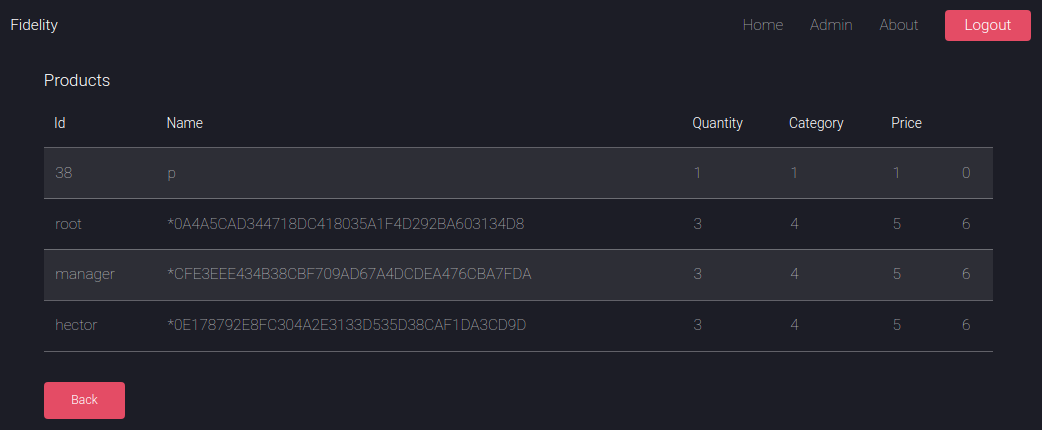Screen dimensions: 1042x430
Task: Click the Name column header
Action: 185,123
